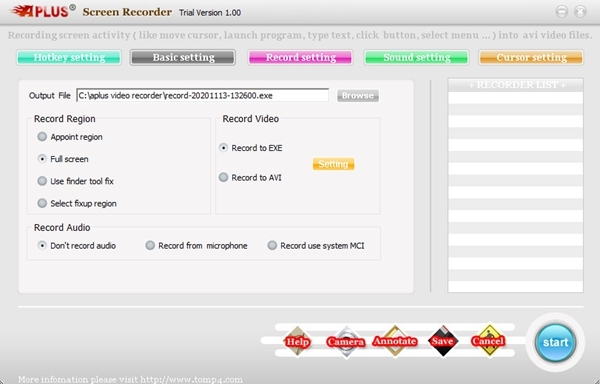Click the Save diamond icon
The height and width of the screenshot is (384, 600).
click(x=442, y=340)
